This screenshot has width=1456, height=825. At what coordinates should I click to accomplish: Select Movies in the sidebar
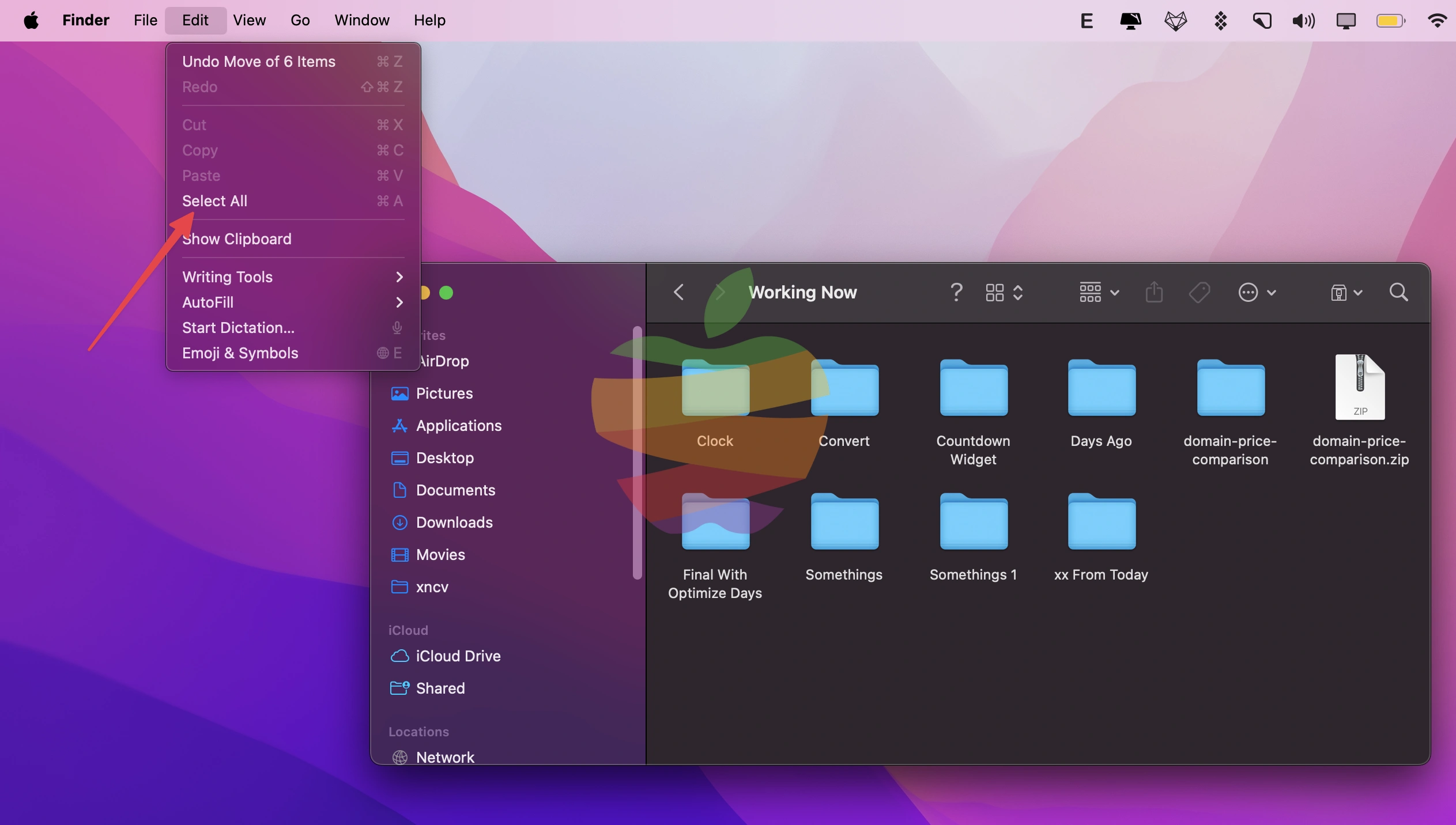(x=507, y=555)
